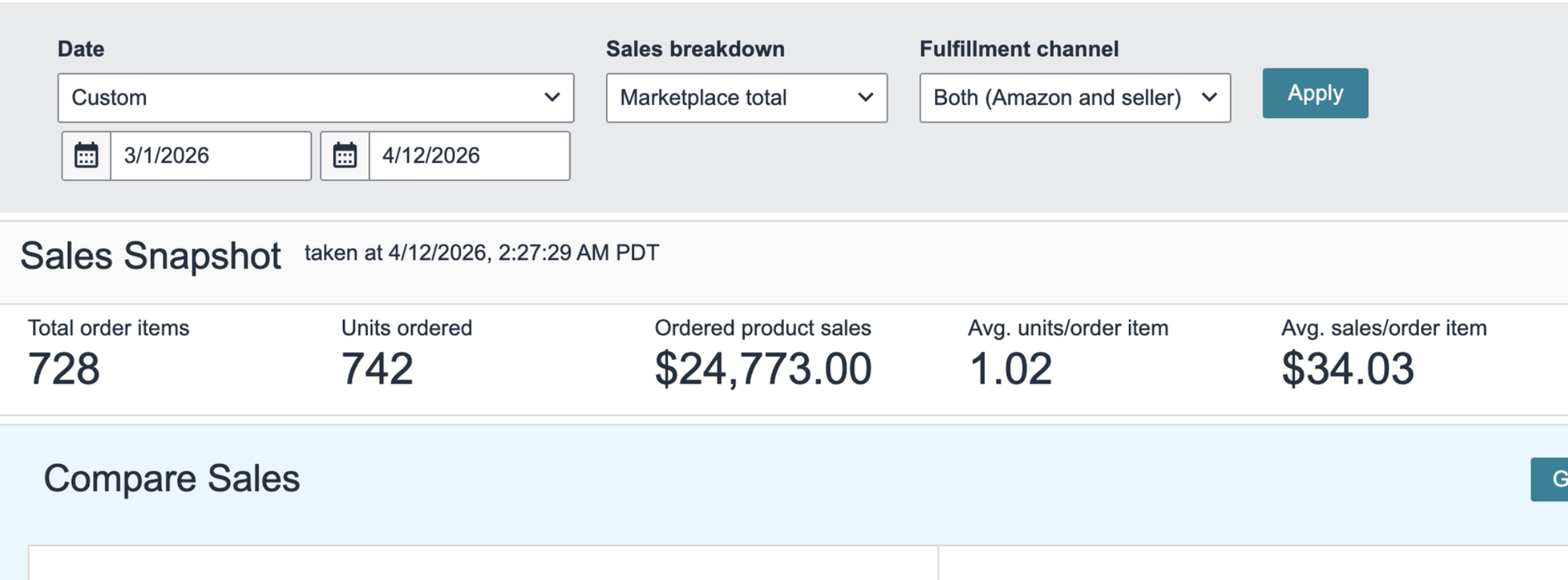The height and width of the screenshot is (580, 1568).
Task: Select the Total order items value 728
Action: [x=64, y=368]
